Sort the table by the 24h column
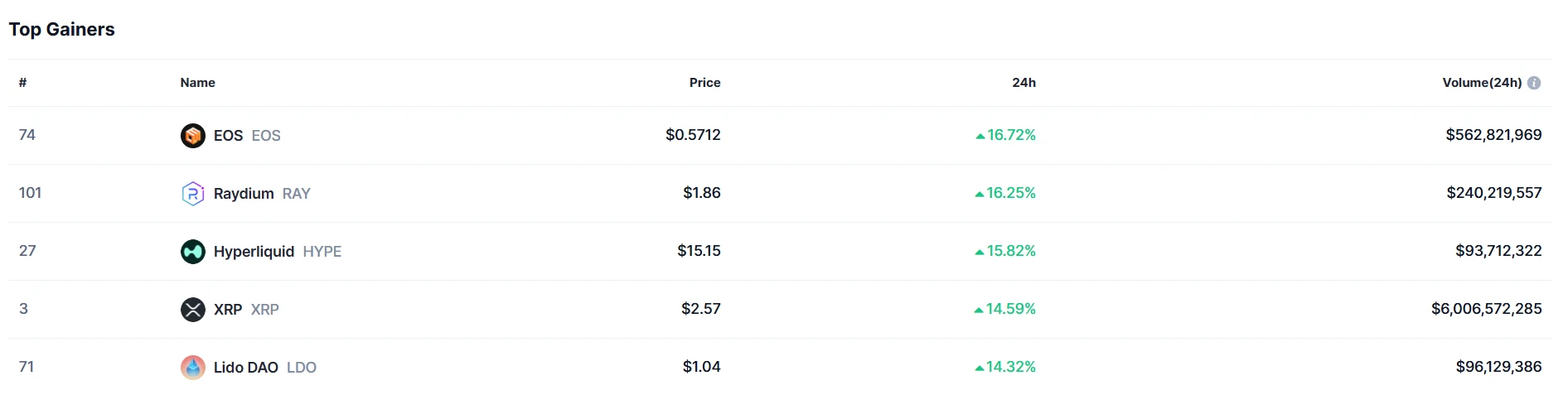The image size is (1568, 395). point(1024,83)
